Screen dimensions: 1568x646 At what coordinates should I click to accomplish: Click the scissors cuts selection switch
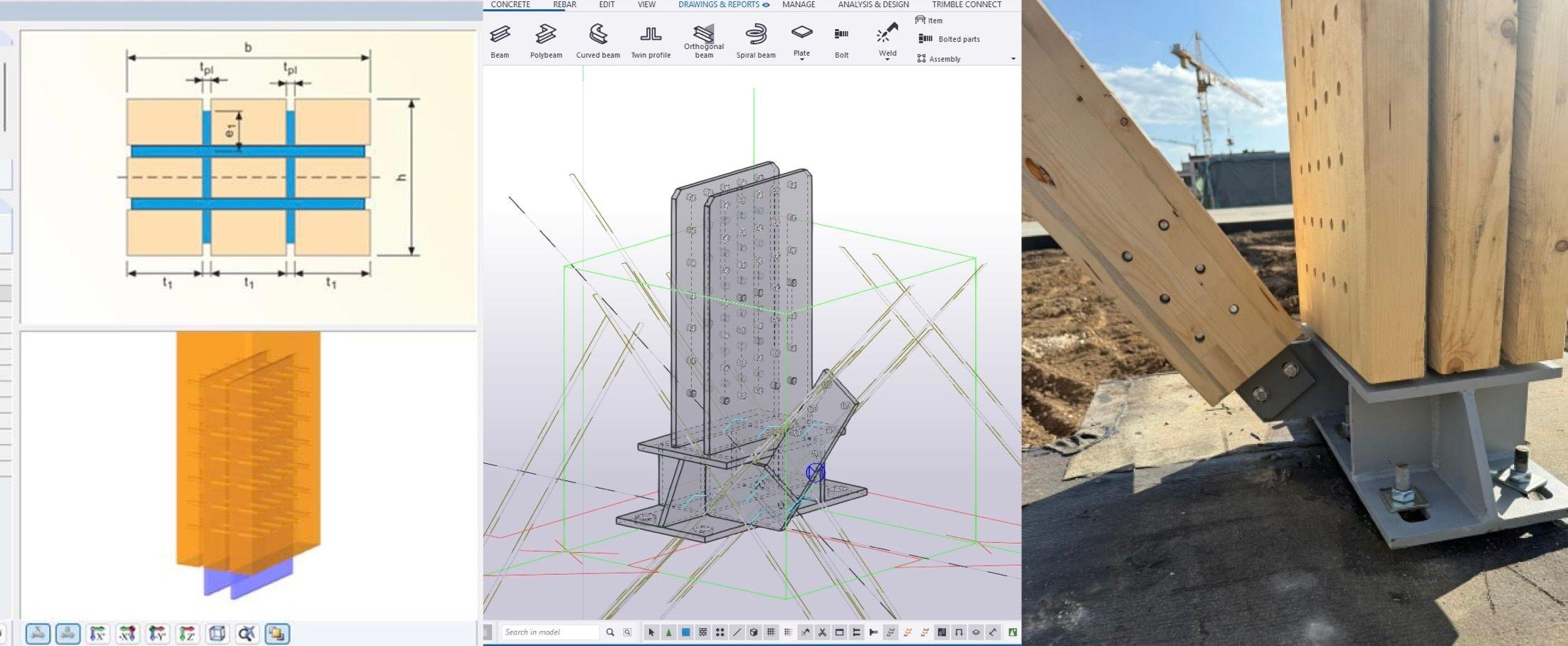pyautogui.click(x=822, y=632)
